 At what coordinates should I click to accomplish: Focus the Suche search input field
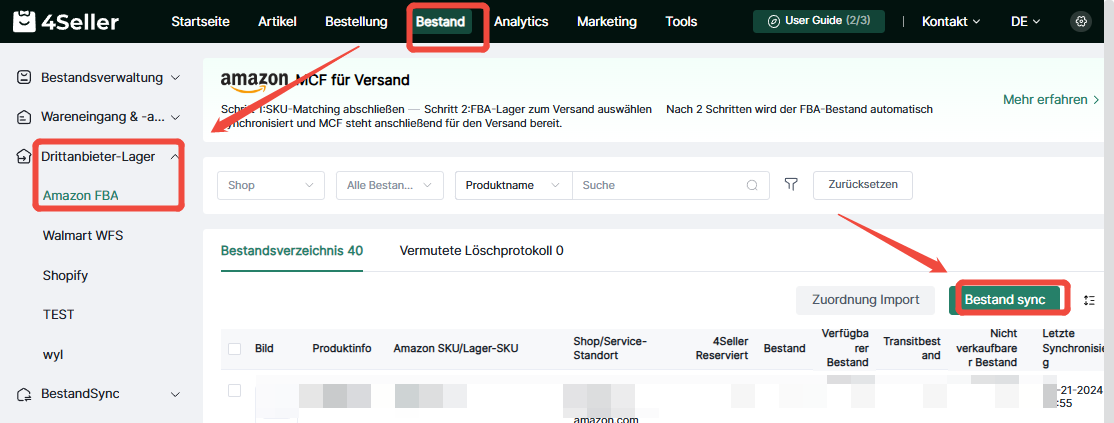(662, 185)
